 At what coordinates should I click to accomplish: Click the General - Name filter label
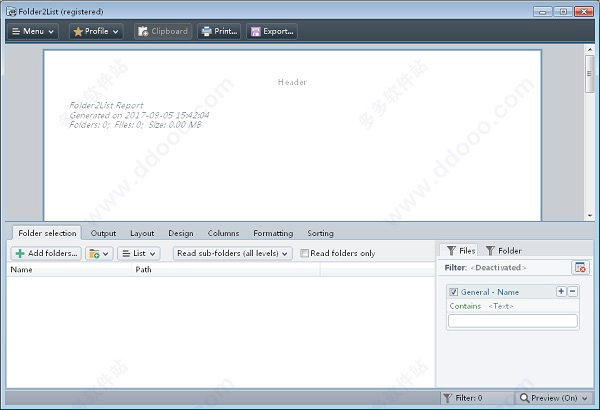[490, 292]
